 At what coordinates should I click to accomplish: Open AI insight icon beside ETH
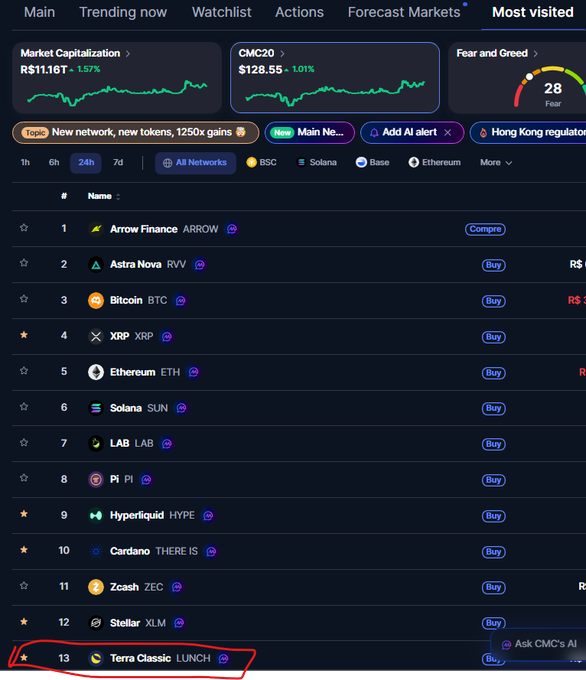point(193,372)
